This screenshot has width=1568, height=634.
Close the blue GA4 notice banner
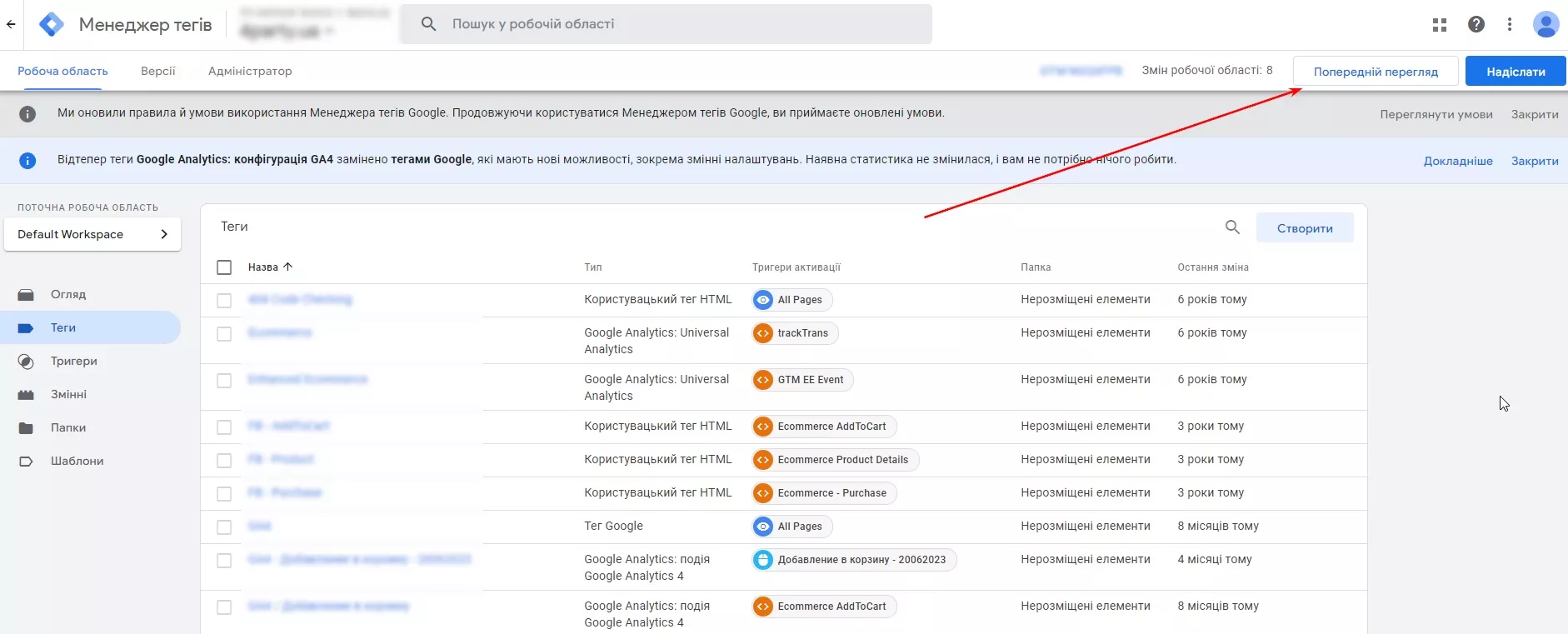click(x=1535, y=161)
